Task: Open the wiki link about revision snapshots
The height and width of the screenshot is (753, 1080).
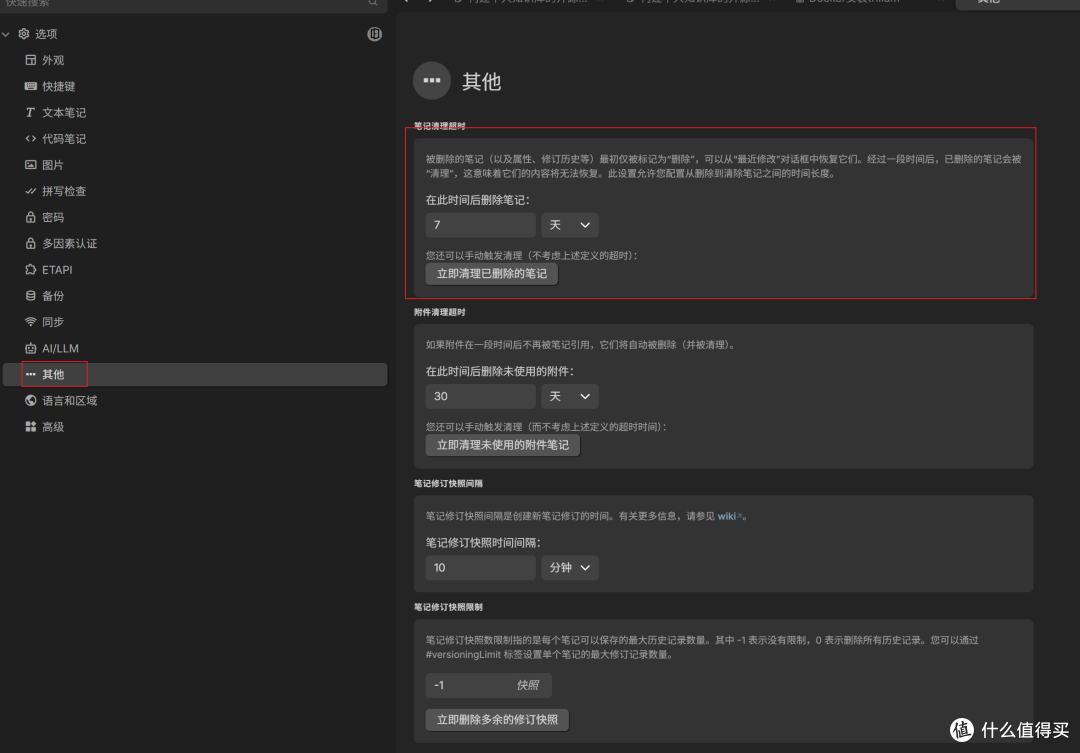Action: point(729,516)
